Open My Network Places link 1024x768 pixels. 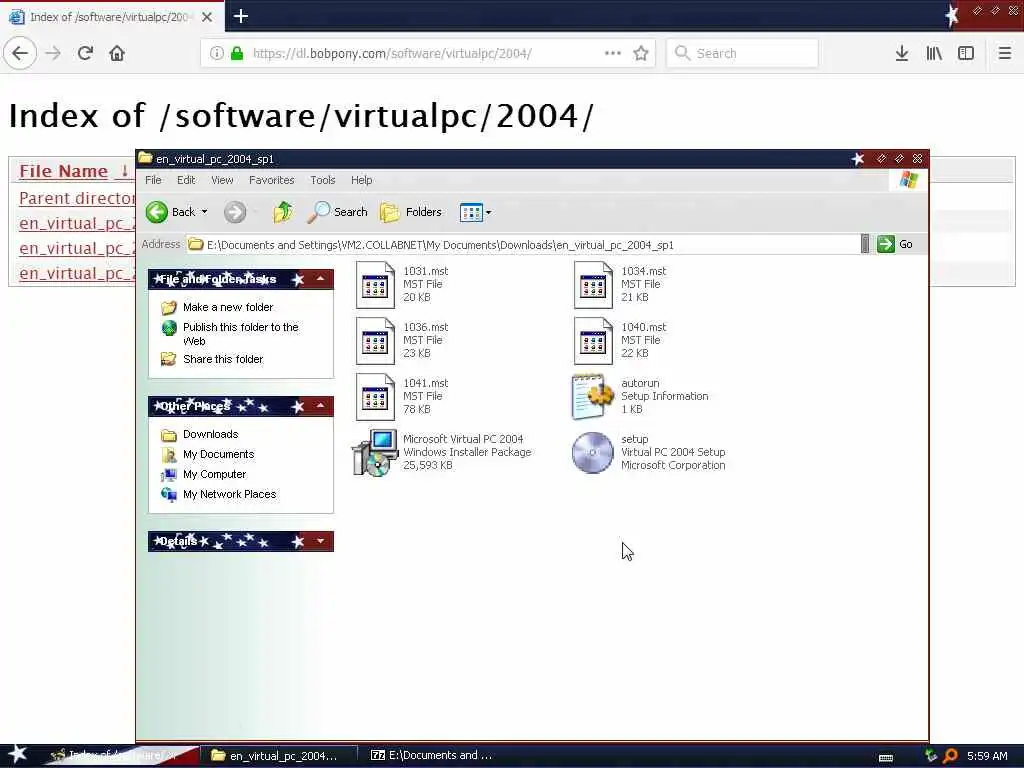click(x=229, y=494)
